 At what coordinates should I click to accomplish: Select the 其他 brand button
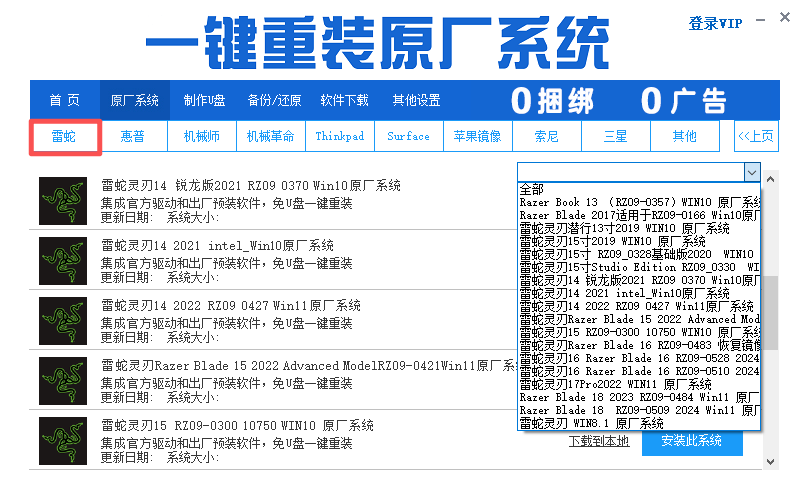(685, 136)
